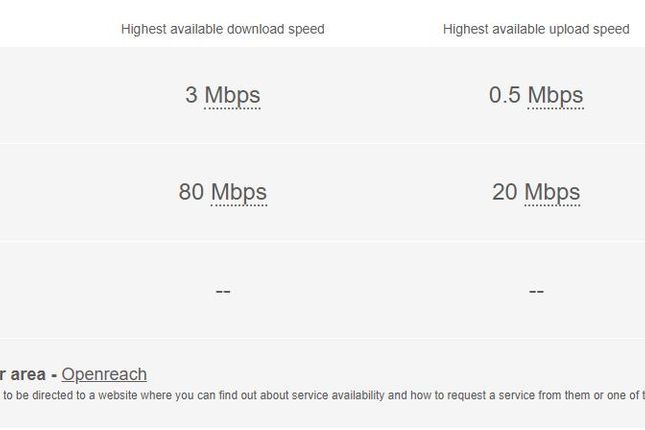Click the number 80 in download column
The height and width of the screenshot is (430, 645).
(191, 192)
